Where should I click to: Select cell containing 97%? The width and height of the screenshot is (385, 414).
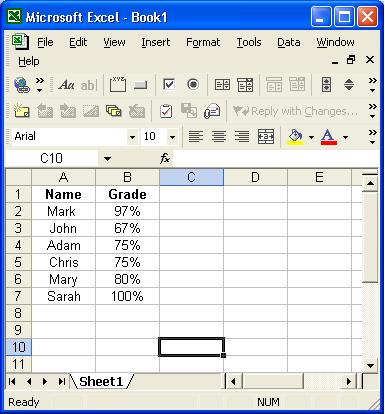127,211
